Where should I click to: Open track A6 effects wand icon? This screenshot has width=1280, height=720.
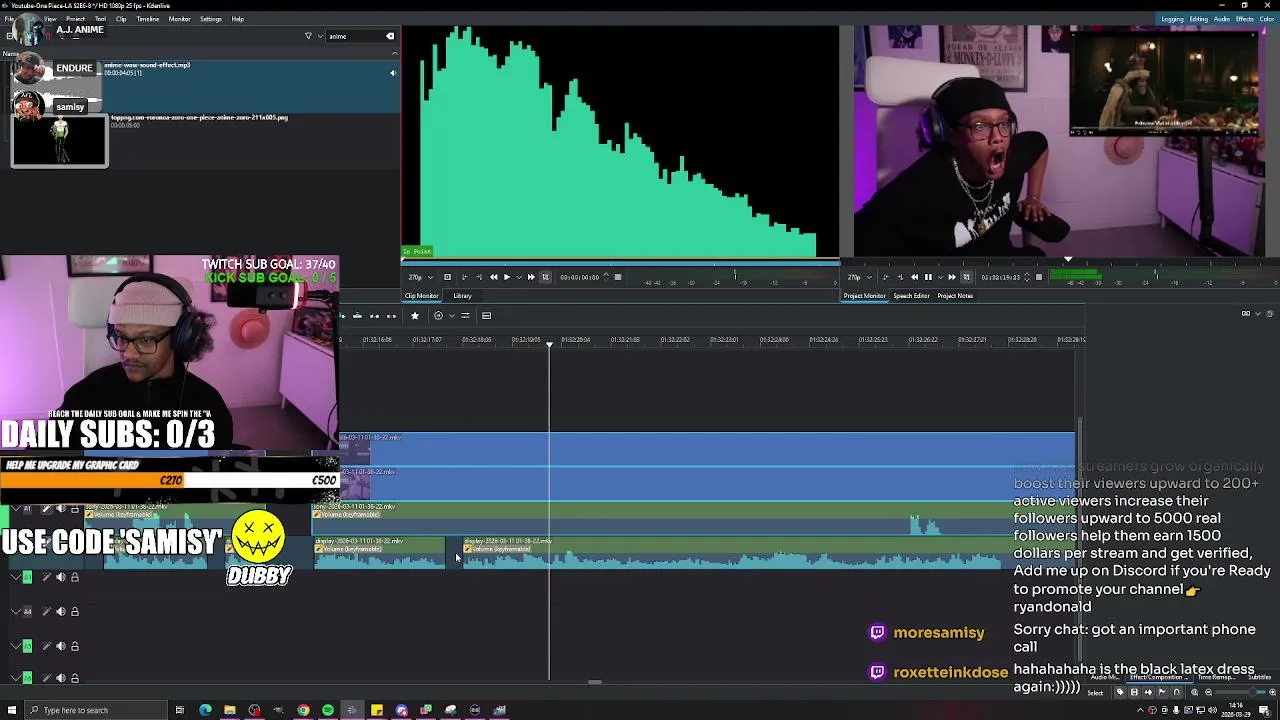click(x=46, y=678)
